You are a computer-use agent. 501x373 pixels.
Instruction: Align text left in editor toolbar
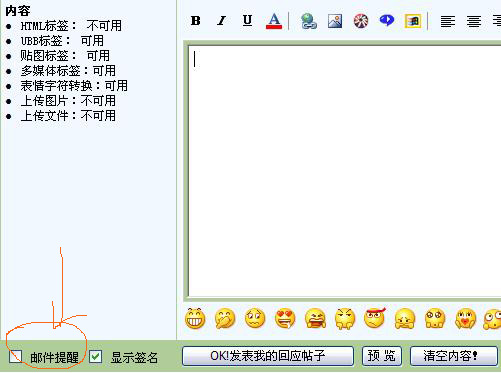448,21
